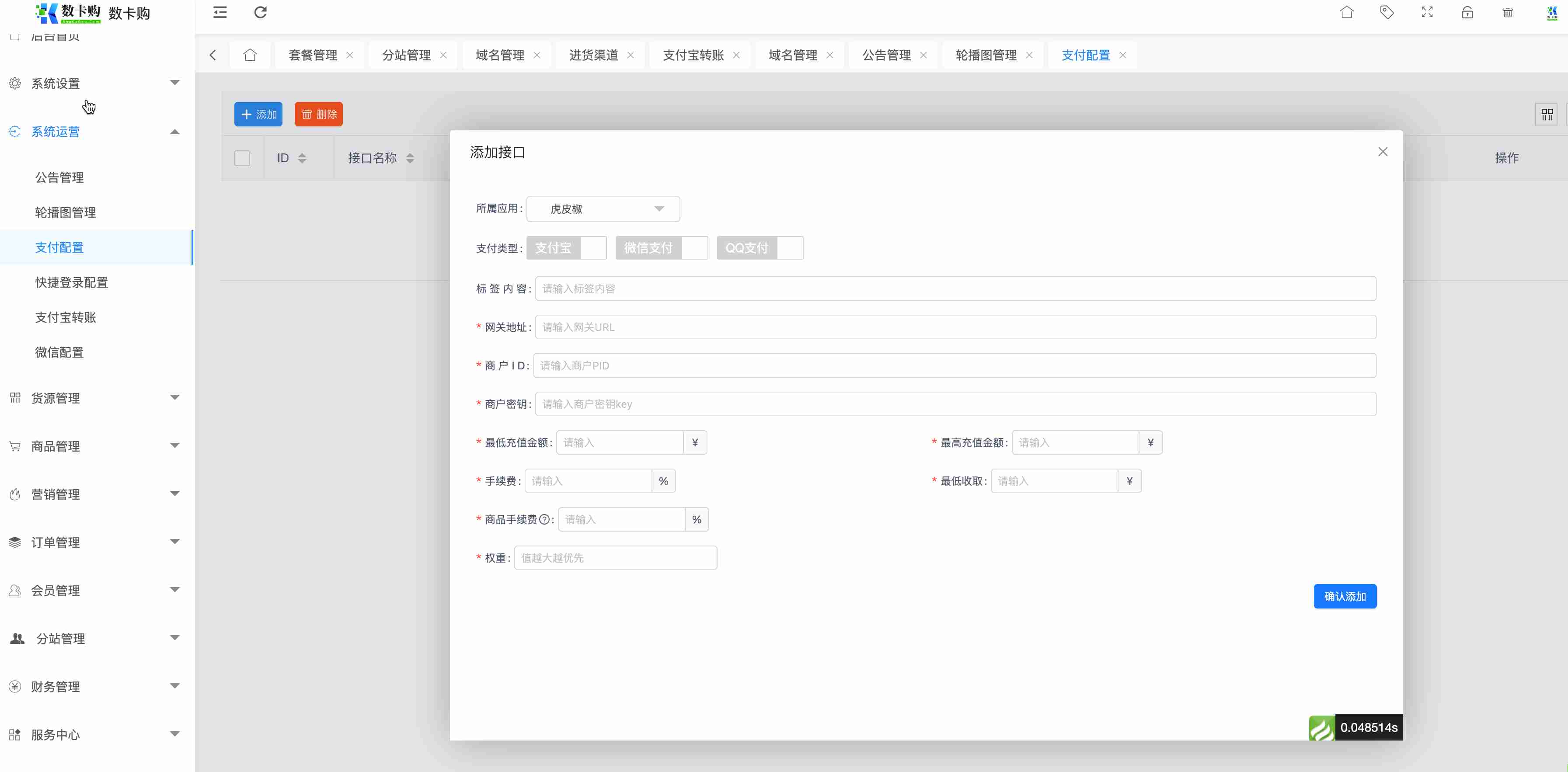Open the column filter grid icon
1568x772 pixels.
(1547, 115)
